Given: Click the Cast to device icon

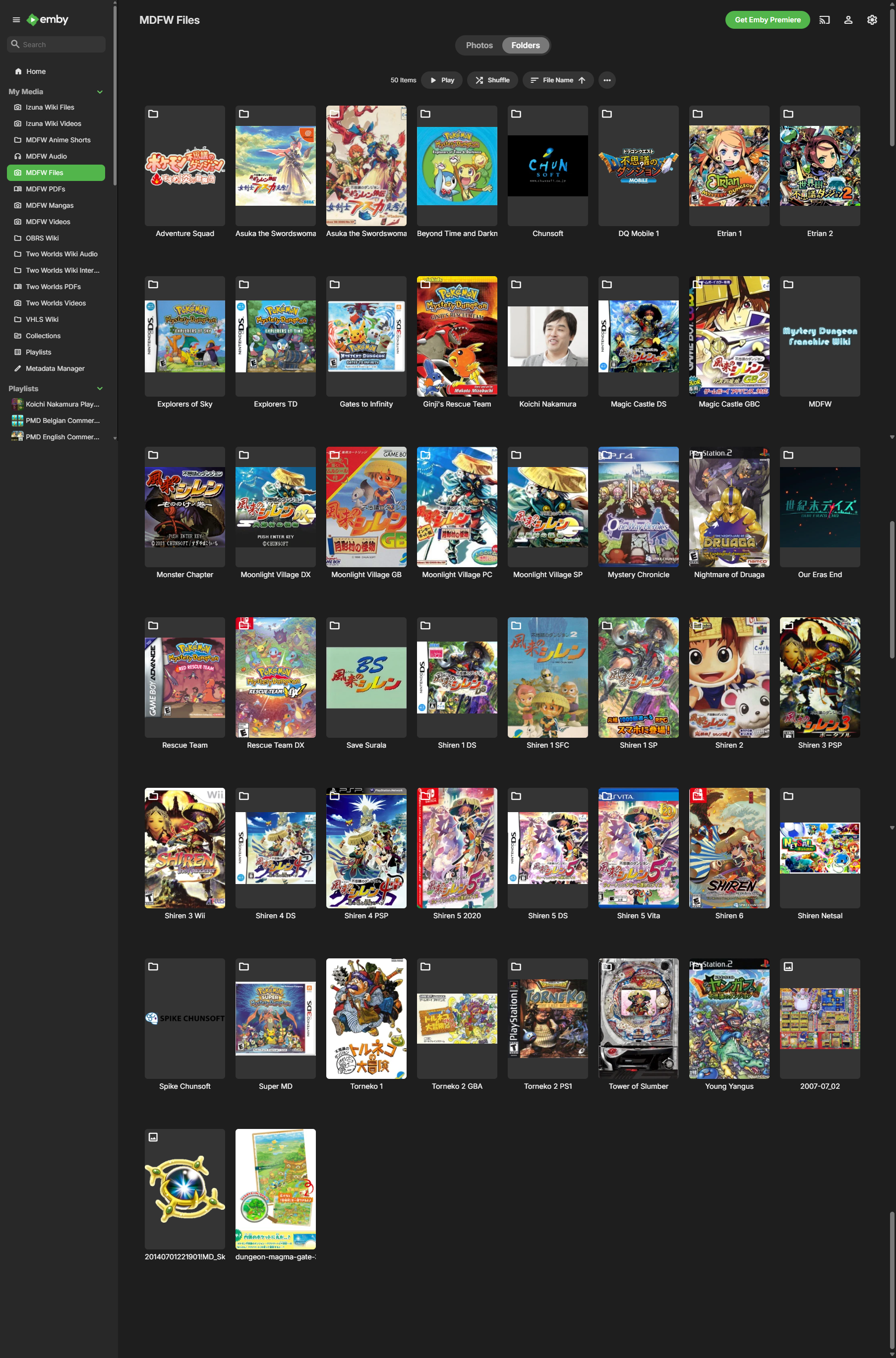Looking at the screenshot, I should 824,20.
